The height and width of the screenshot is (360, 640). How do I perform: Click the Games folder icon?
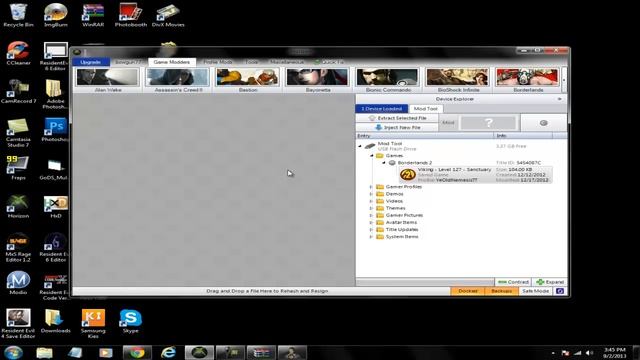pyautogui.click(x=380, y=156)
